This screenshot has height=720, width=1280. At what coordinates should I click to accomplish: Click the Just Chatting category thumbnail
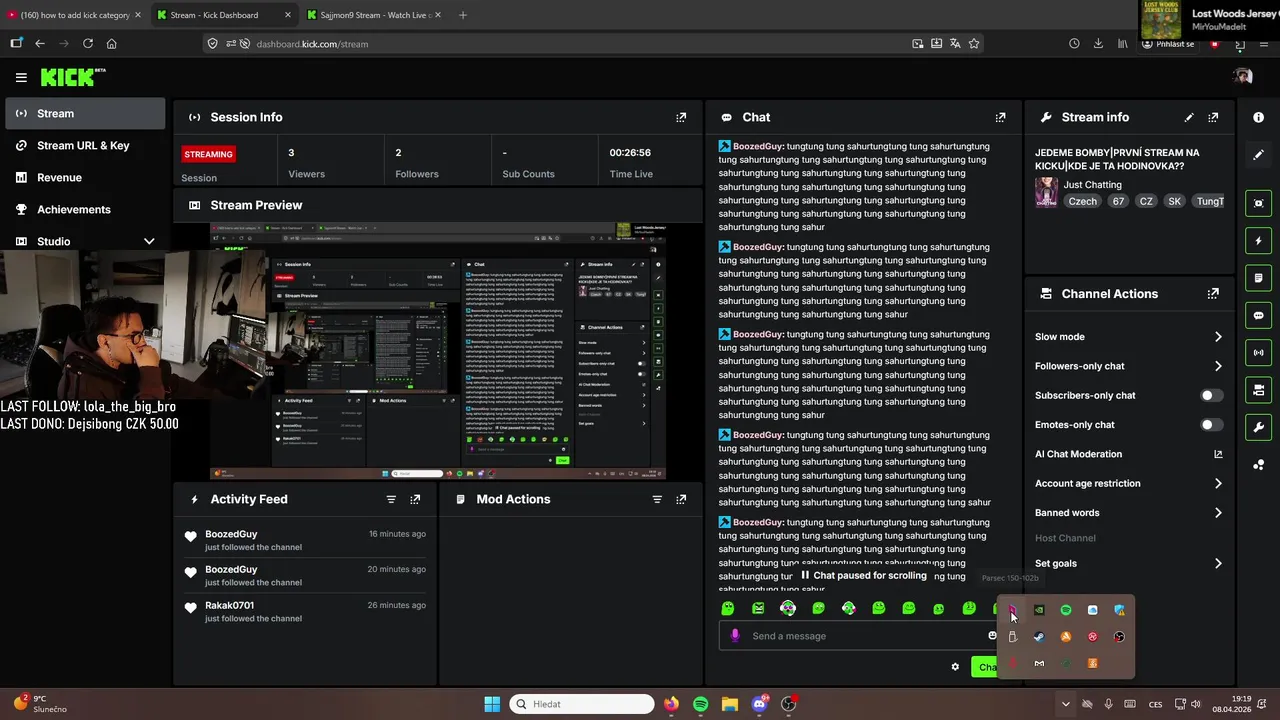(x=1046, y=192)
